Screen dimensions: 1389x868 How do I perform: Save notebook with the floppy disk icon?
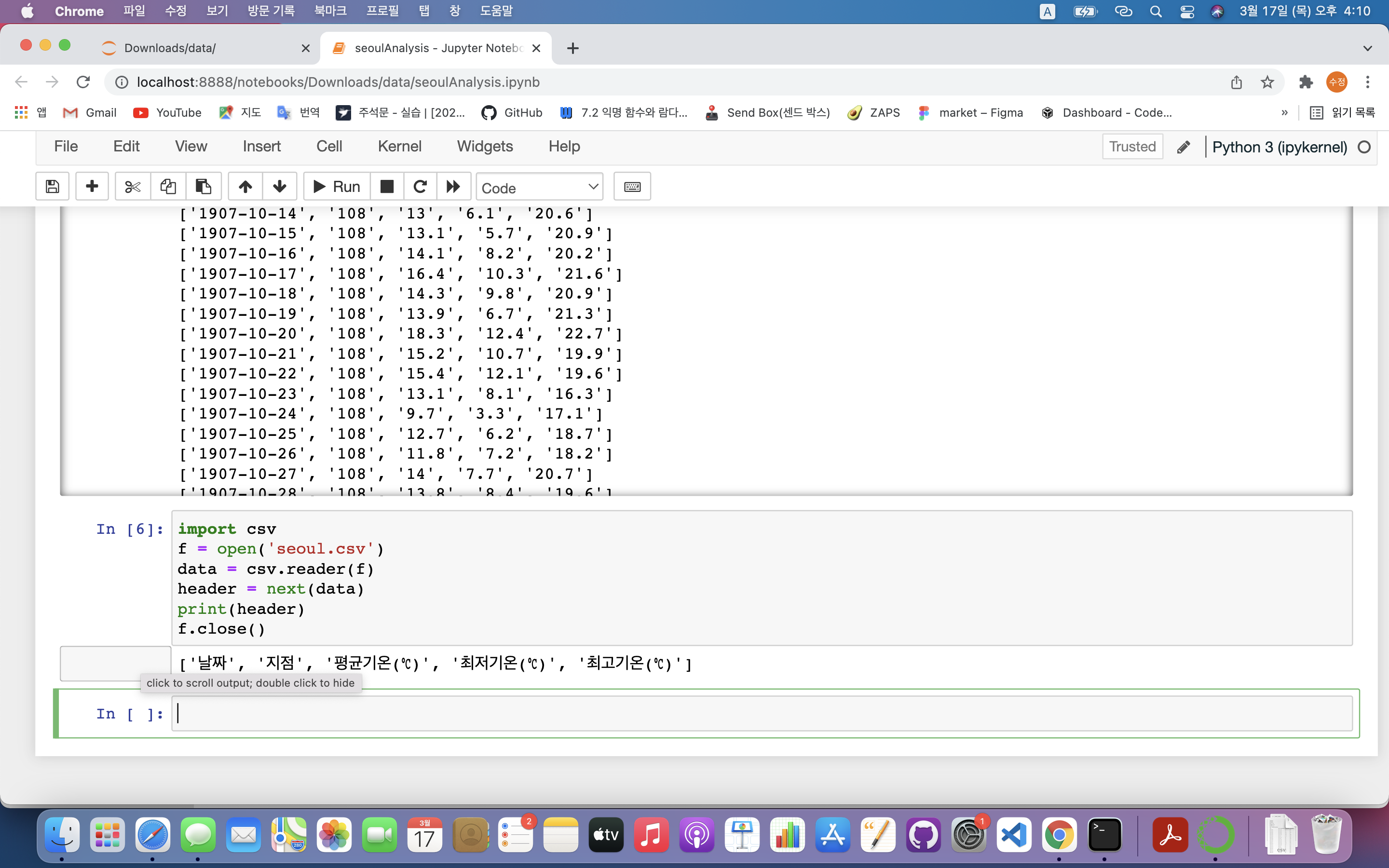(x=52, y=187)
